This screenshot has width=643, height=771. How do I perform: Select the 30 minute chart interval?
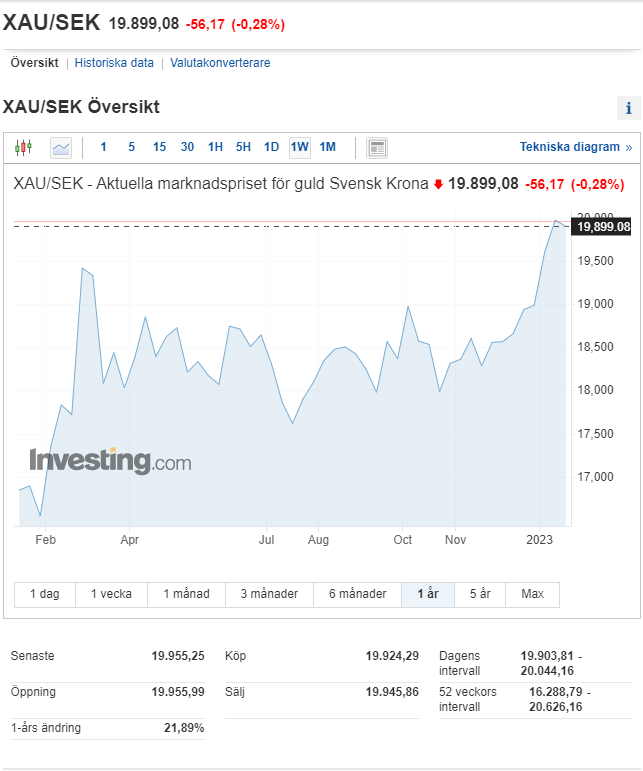click(187, 148)
